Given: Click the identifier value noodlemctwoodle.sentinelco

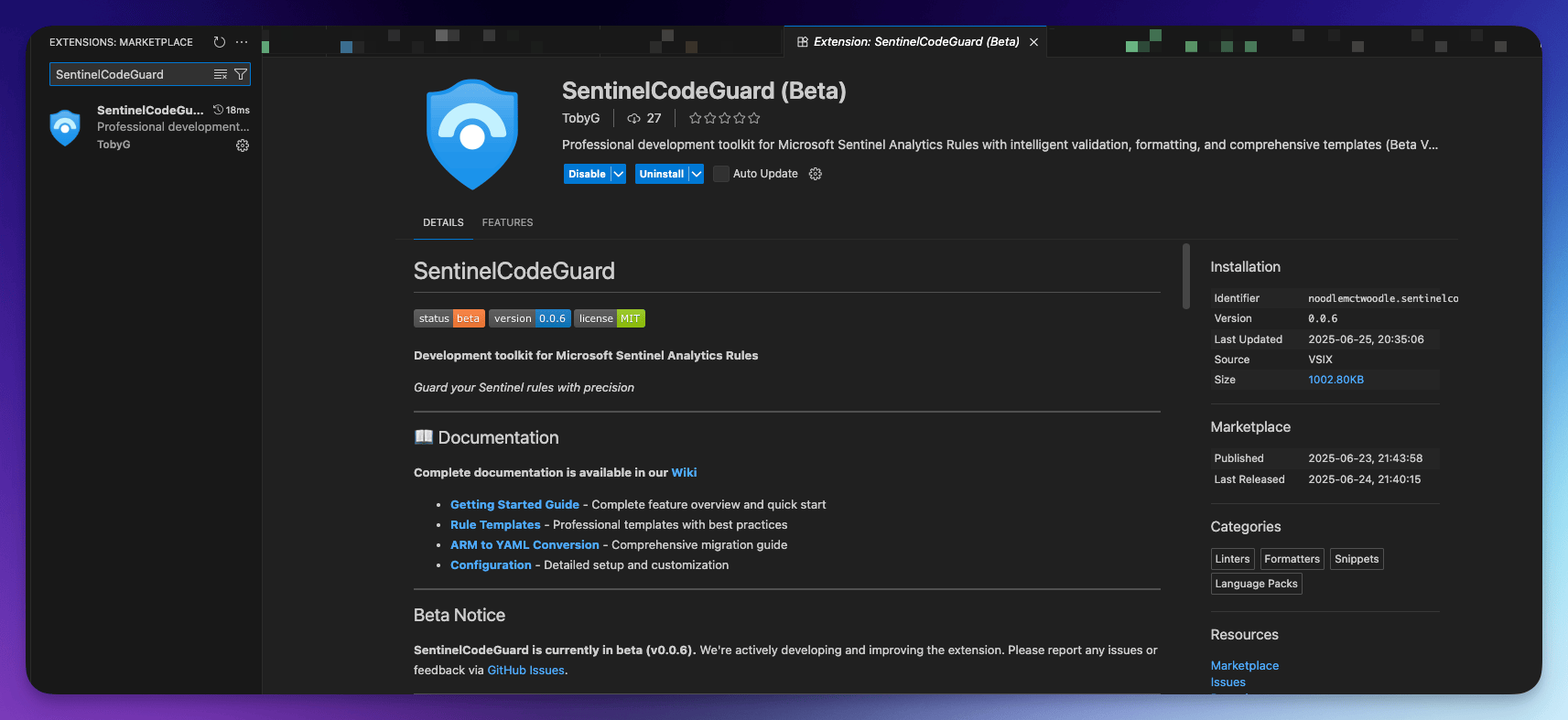Looking at the screenshot, I should click(1383, 298).
